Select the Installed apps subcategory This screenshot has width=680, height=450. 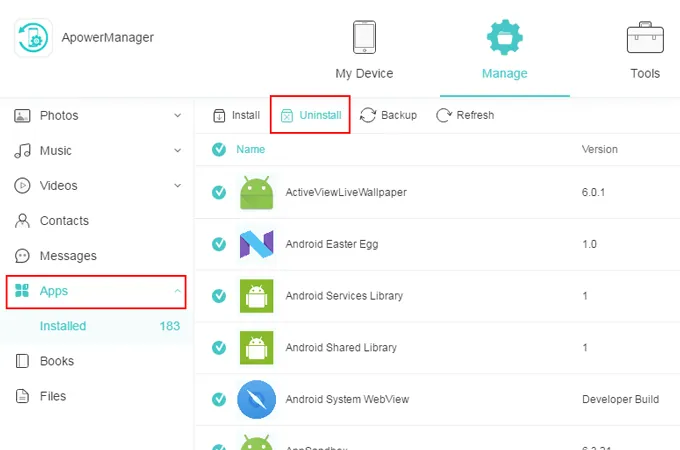tap(63, 326)
